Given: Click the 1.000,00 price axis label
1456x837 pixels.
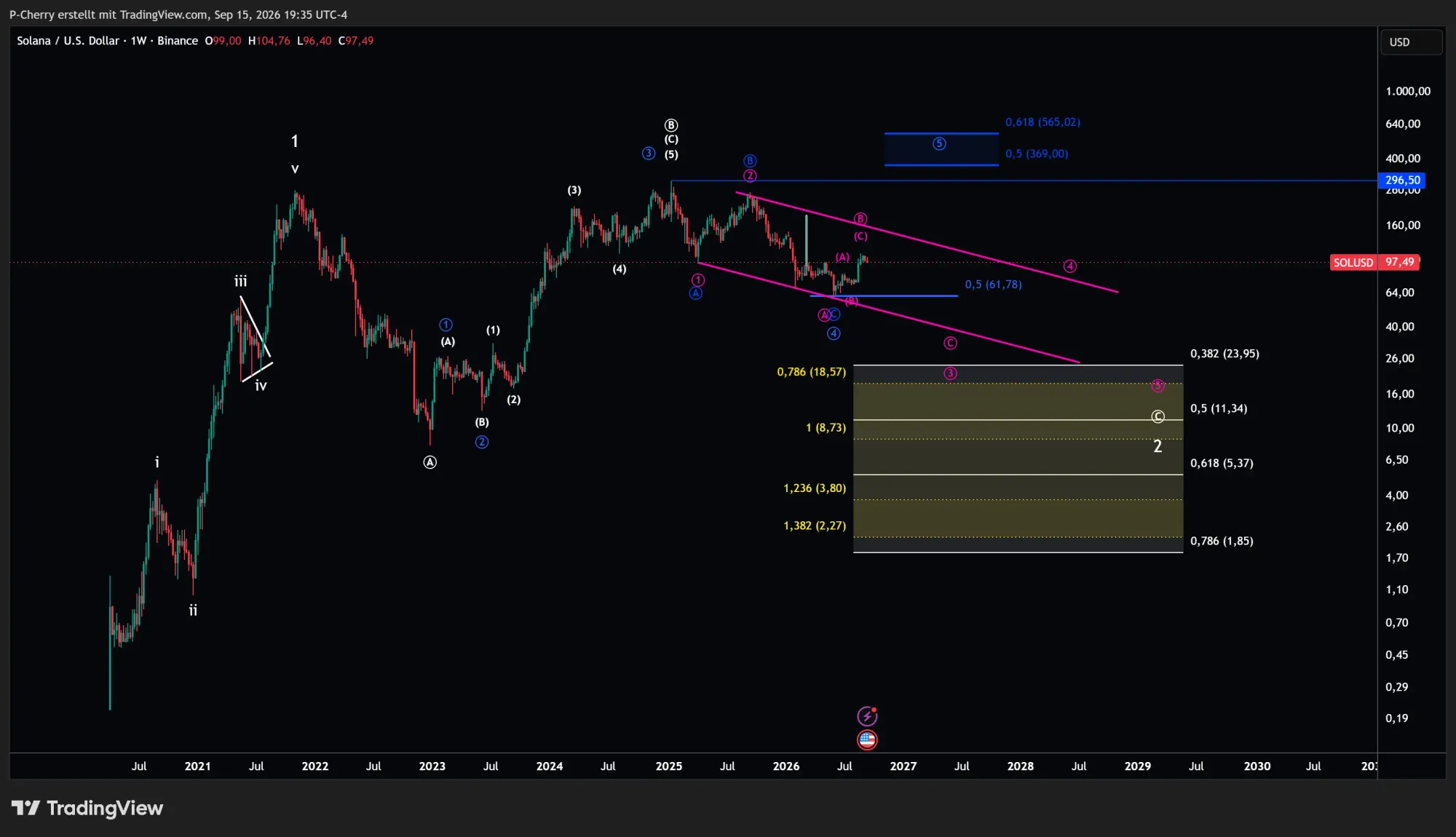Looking at the screenshot, I should [x=1408, y=91].
